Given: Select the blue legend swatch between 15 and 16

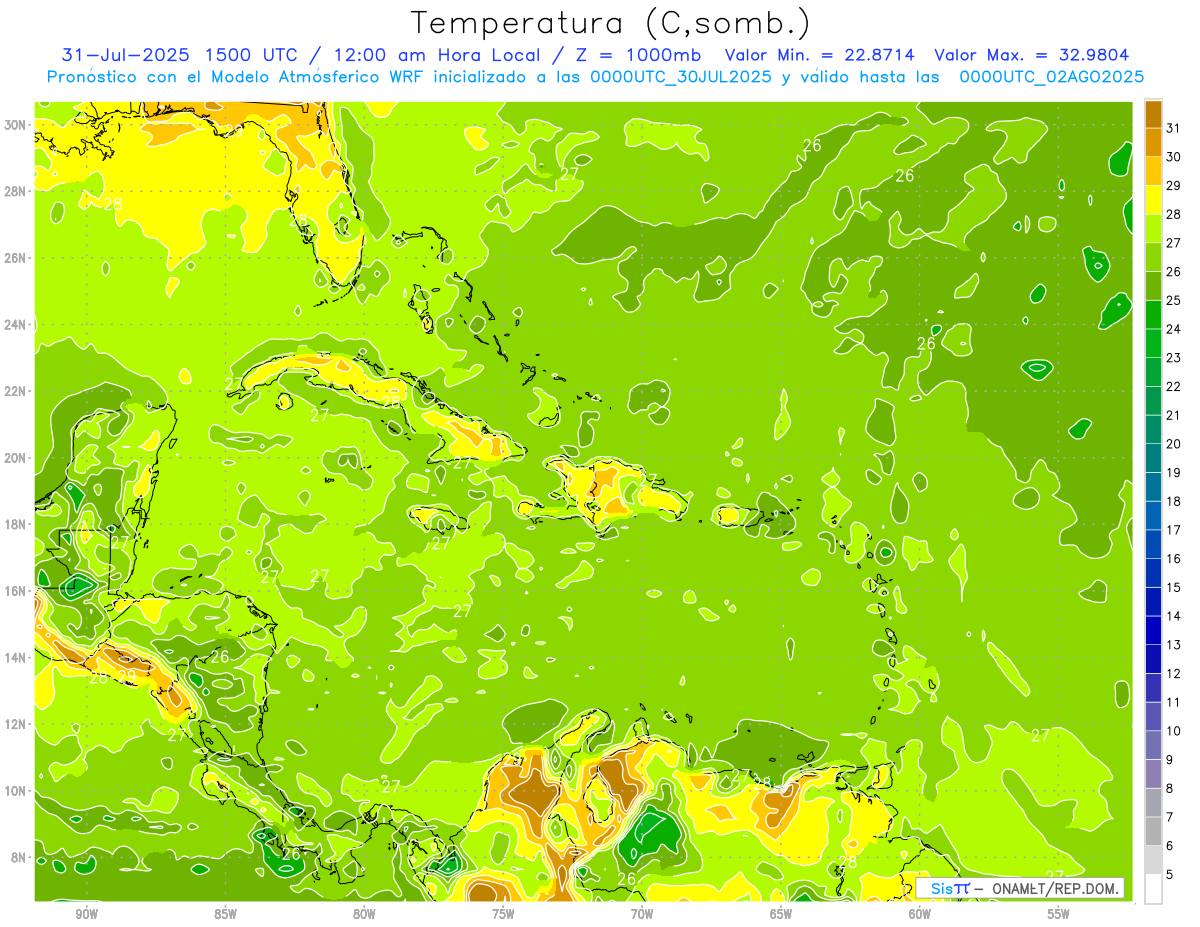Looking at the screenshot, I should 1153,573.
